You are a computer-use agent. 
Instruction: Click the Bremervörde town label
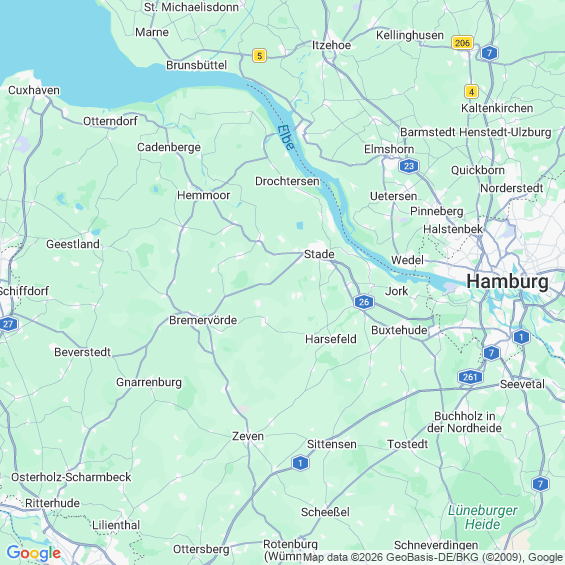(x=203, y=320)
